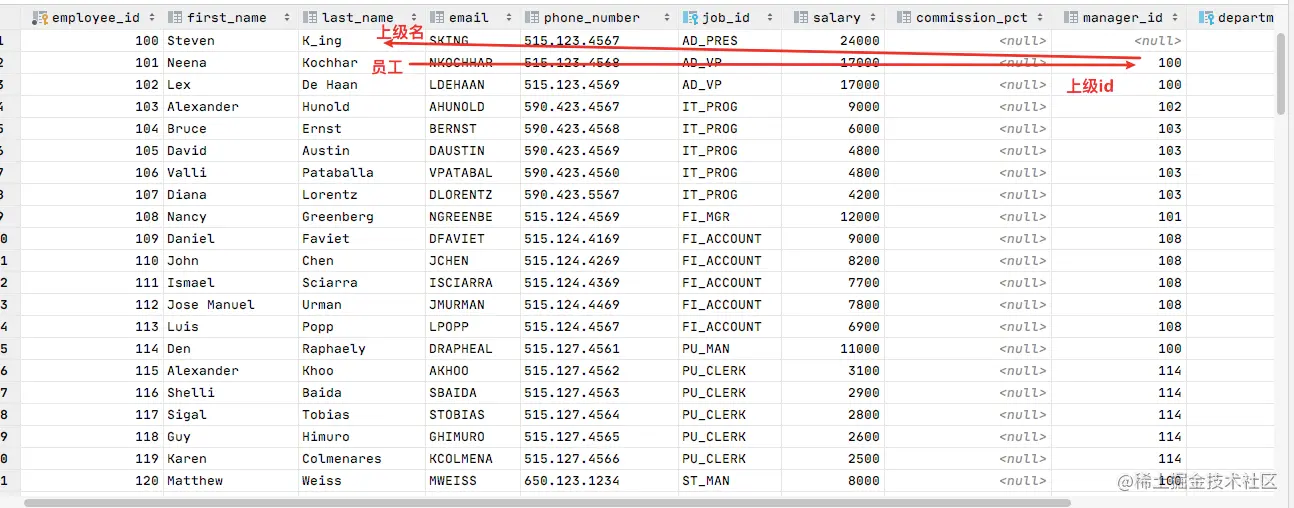Image resolution: width=1294 pixels, height=508 pixels.
Task: Select the phone_number cell "650.123.1234"
Action: pyautogui.click(x=572, y=481)
